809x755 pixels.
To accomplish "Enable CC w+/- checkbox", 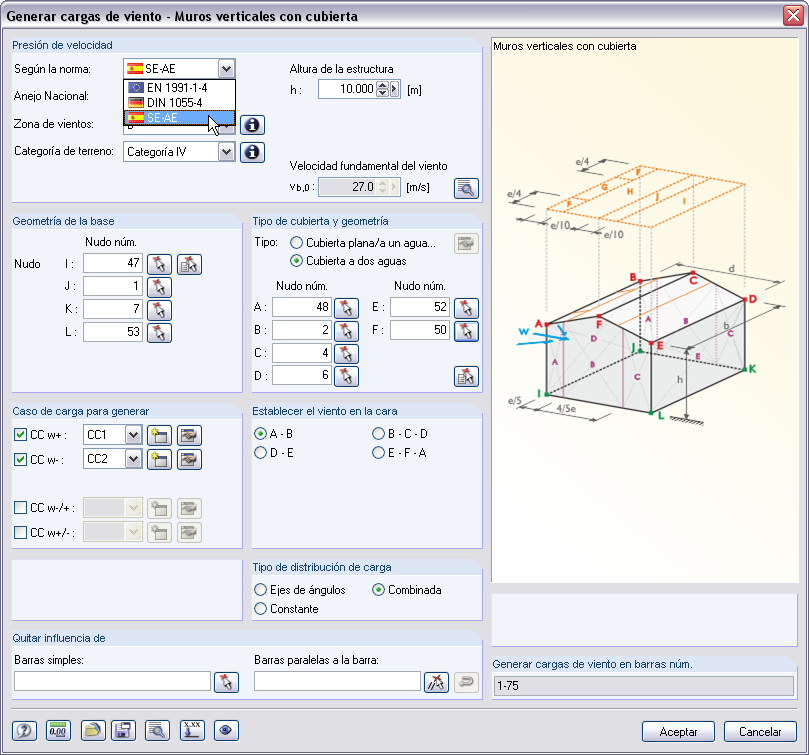I will (x=20, y=532).
